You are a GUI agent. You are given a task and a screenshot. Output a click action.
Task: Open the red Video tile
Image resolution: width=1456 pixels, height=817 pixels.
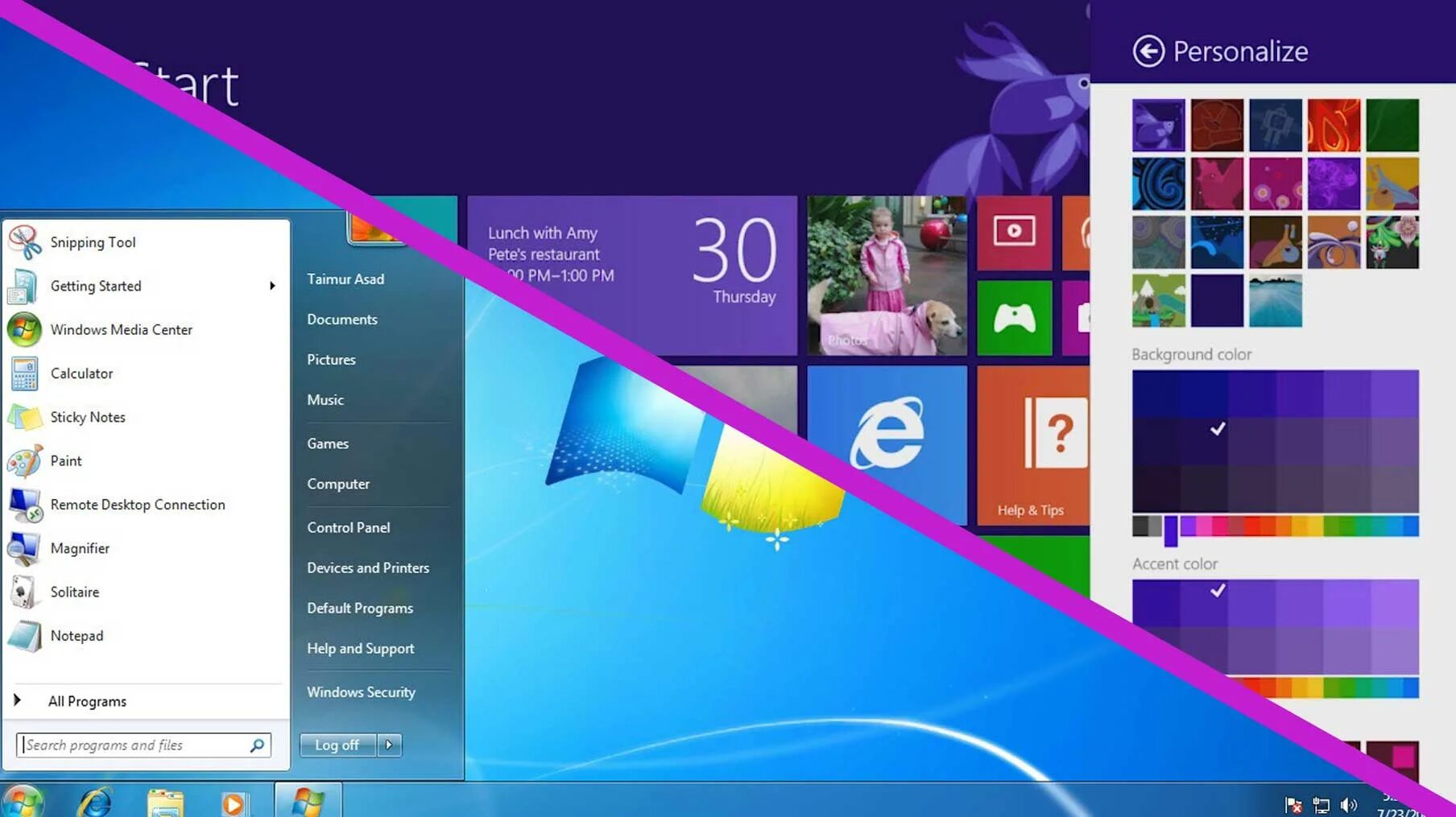pos(1014,233)
